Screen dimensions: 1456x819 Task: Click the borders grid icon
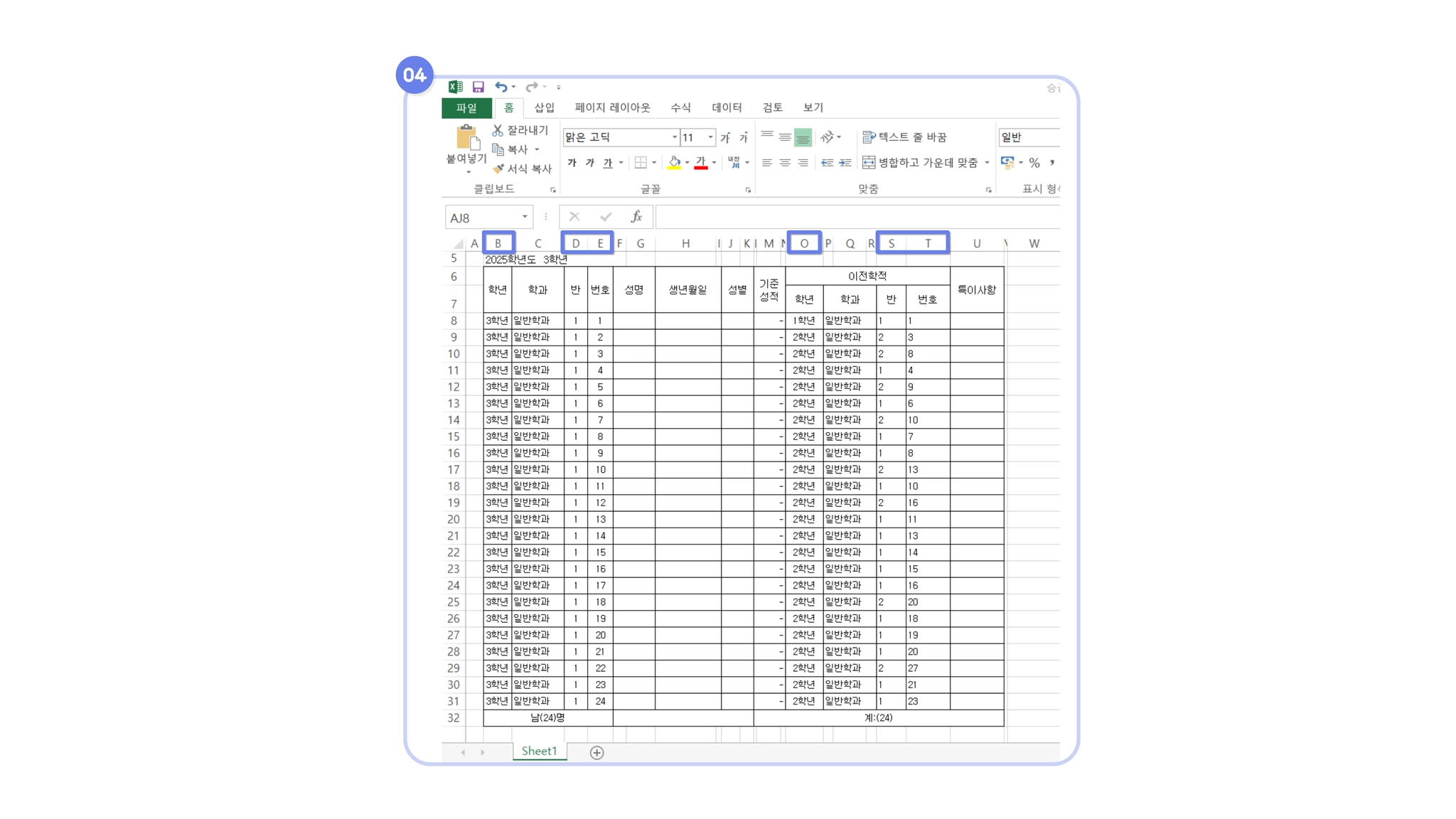click(x=641, y=163)
